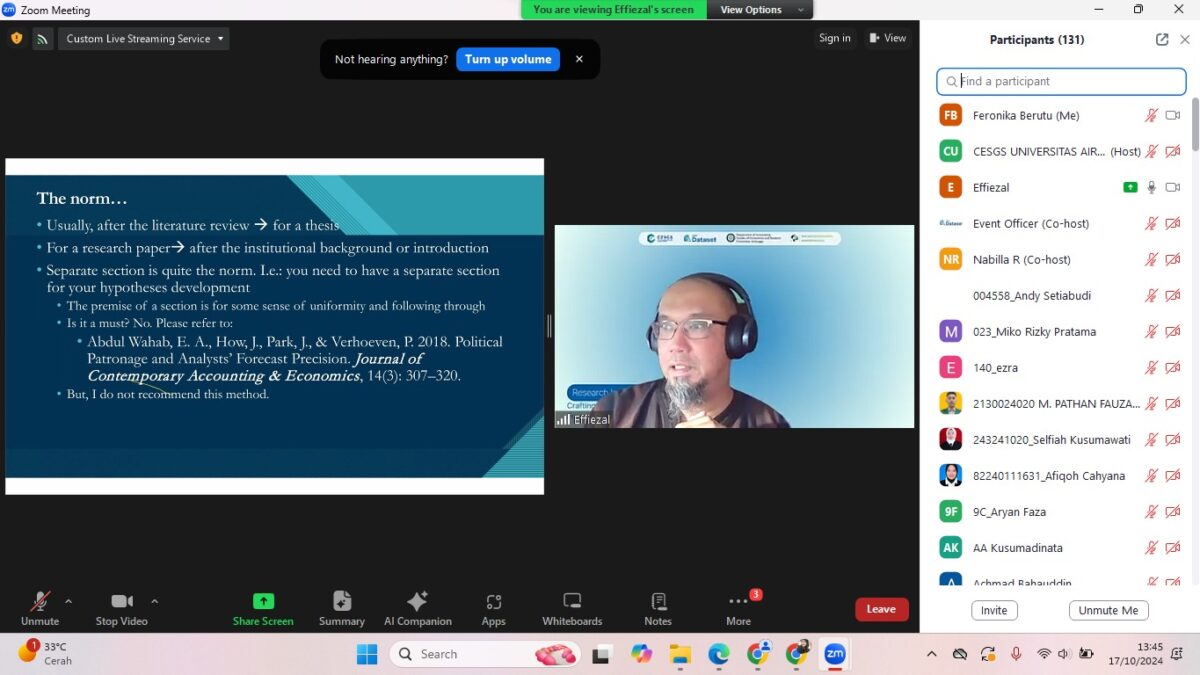This screenshot has height=675, width=1200.
Task: Click muted mic icon on Nabilla R row
Action: point(1152,260)
